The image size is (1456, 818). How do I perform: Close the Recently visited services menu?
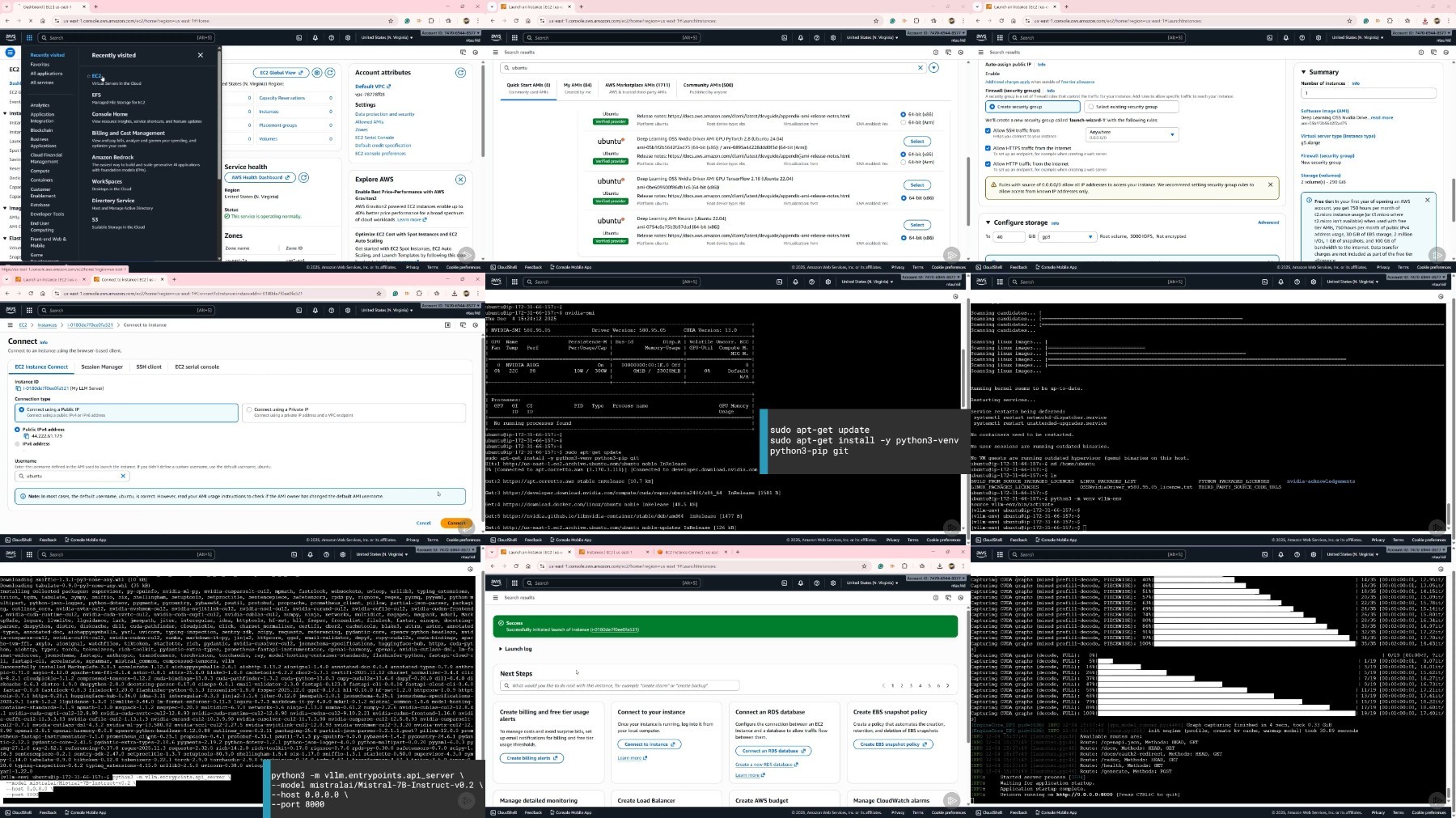(x=201, y=55)
